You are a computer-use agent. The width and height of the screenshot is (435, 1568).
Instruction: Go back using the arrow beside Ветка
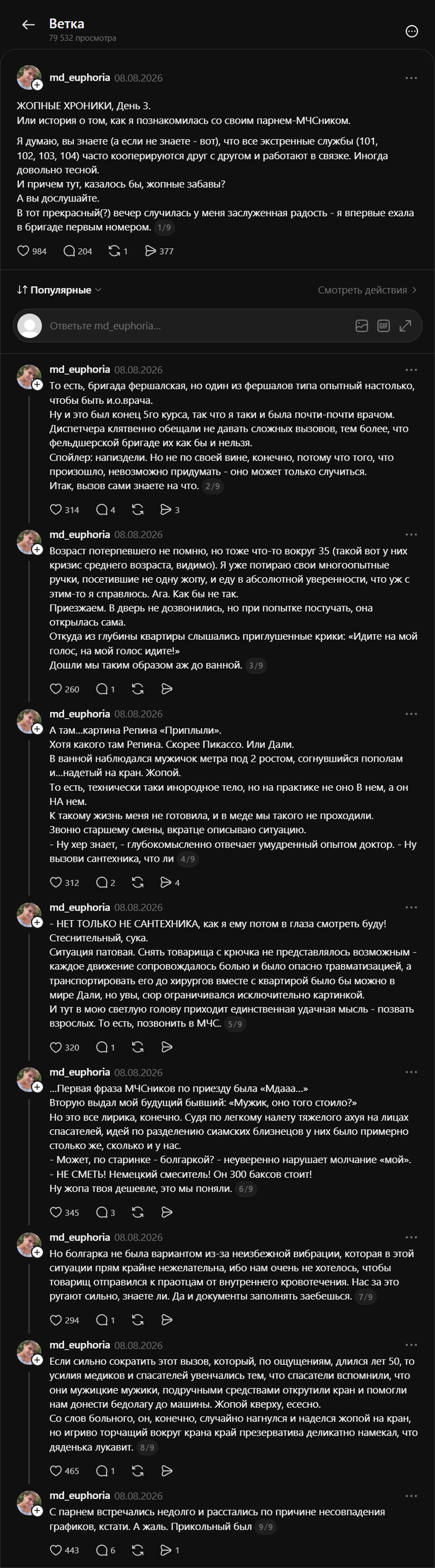coord(28,25)
